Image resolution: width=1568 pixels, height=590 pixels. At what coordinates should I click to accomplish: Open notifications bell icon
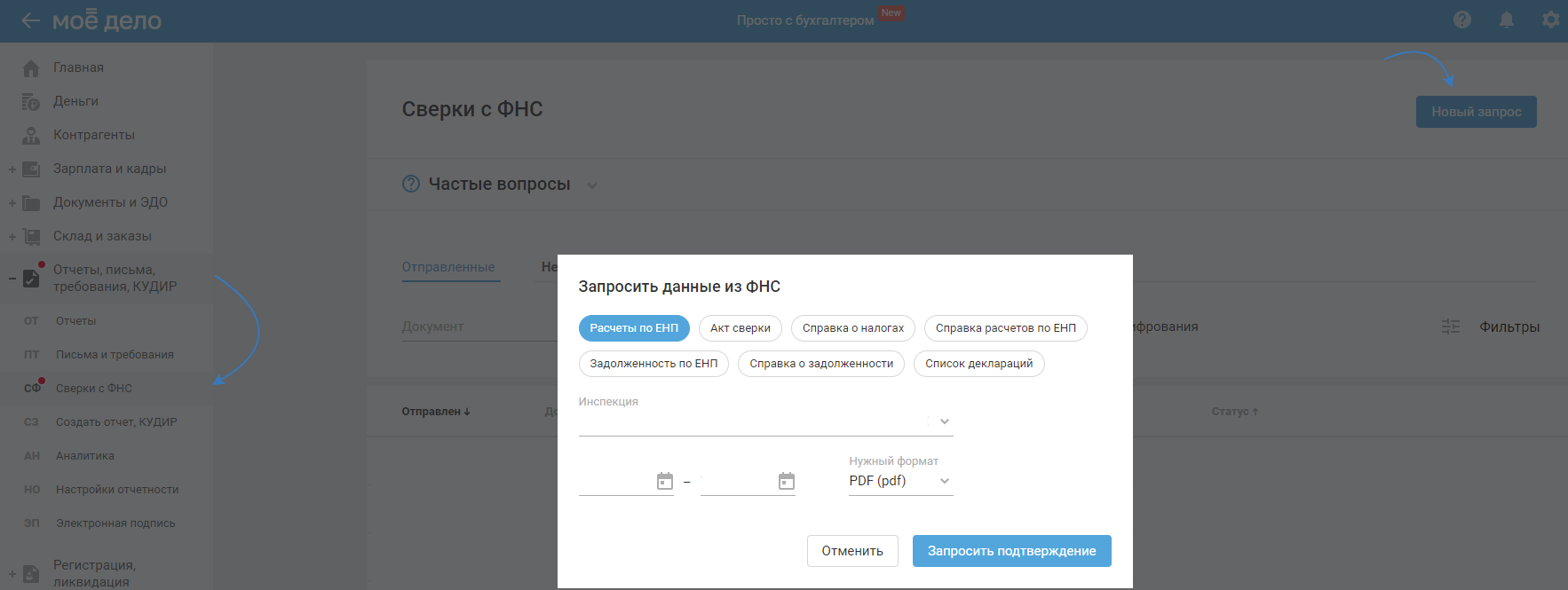tap(1507, 20)
